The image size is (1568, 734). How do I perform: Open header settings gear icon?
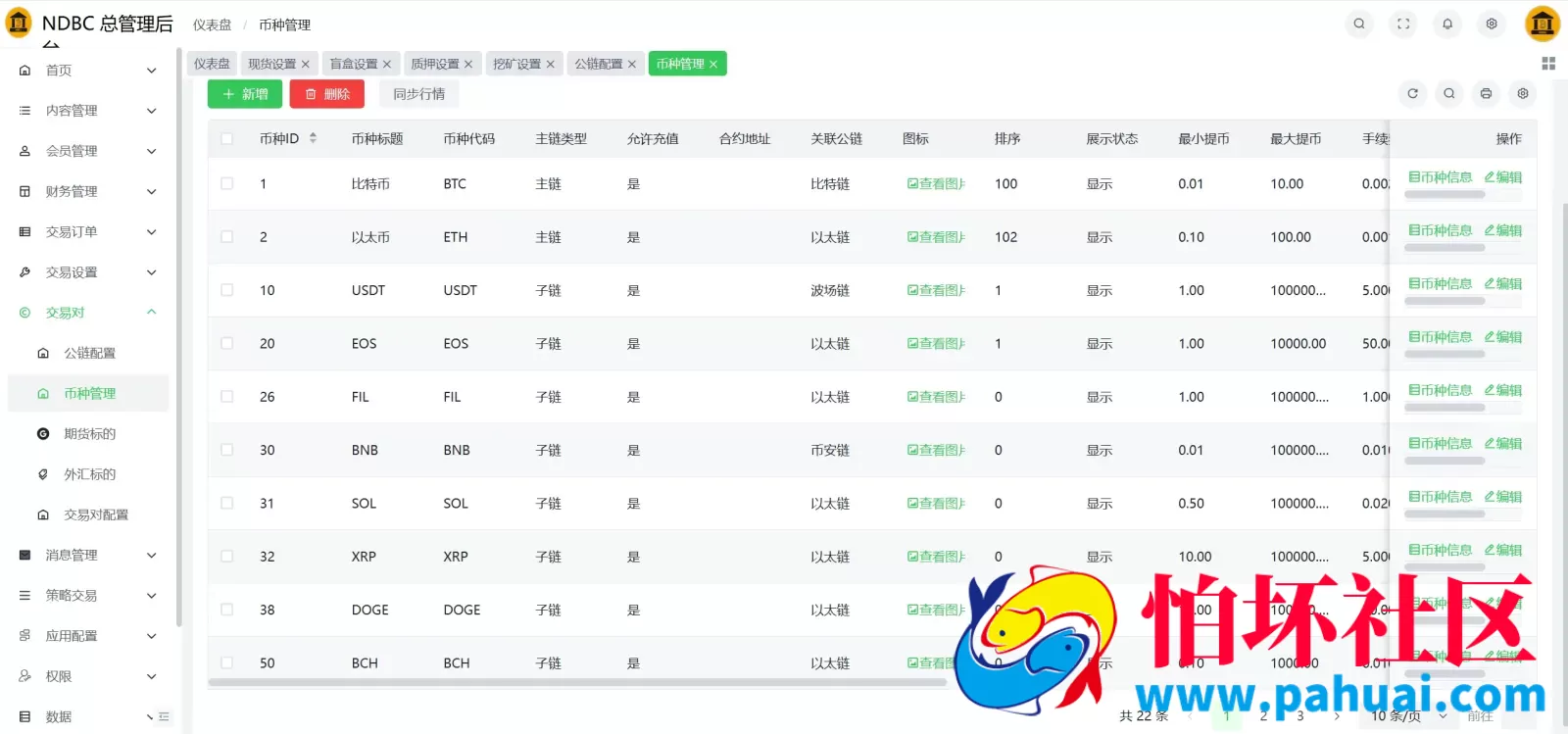[1492, 24]
